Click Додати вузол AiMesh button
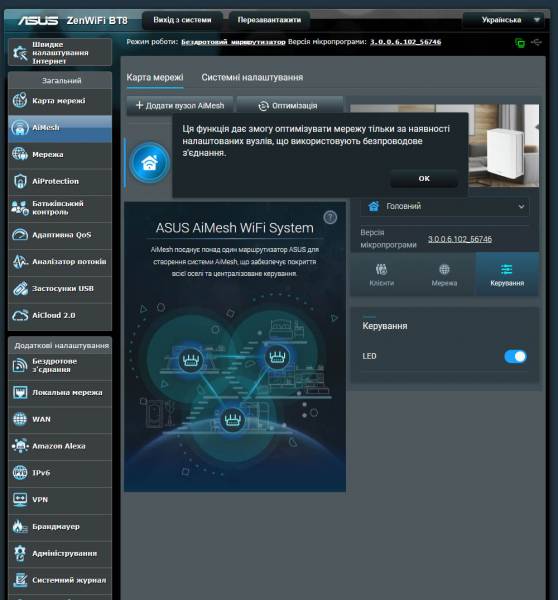 click(180, 105)
